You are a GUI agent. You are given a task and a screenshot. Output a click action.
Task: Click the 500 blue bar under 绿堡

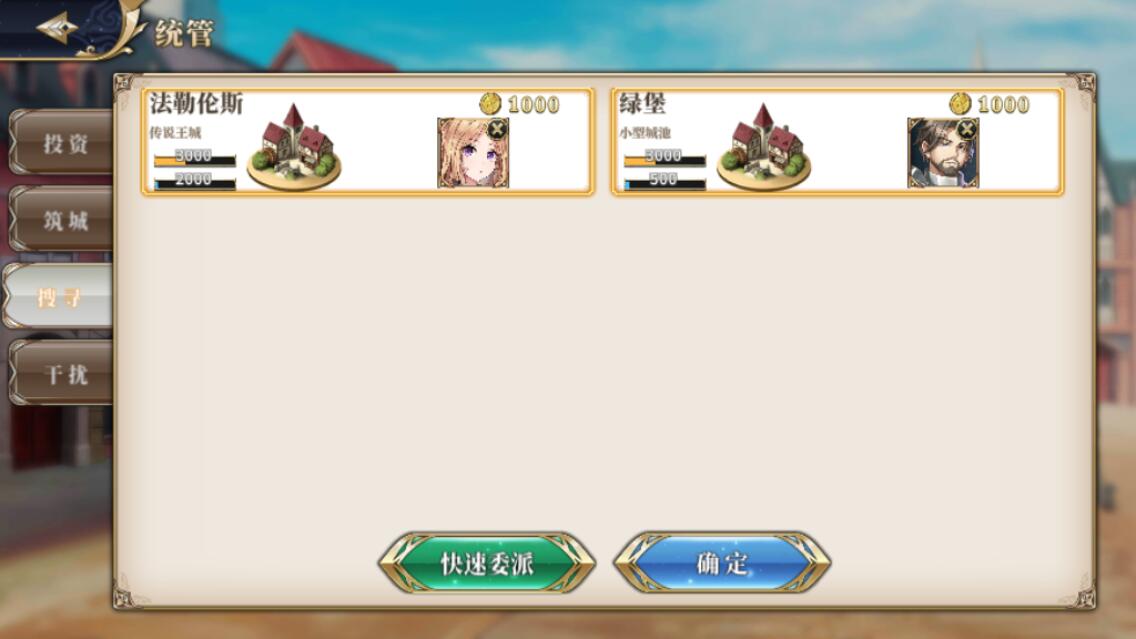[664, 181]
